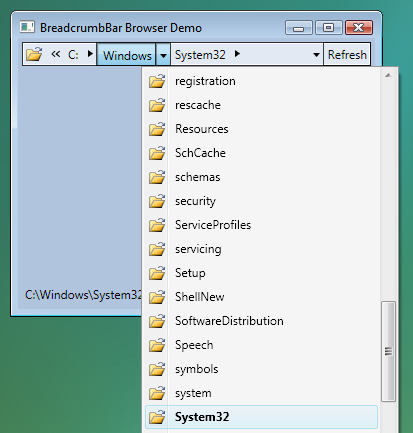The image size is (413, 433).
Task: Click the folder icon beside Speech
Action: pos(157,345)
